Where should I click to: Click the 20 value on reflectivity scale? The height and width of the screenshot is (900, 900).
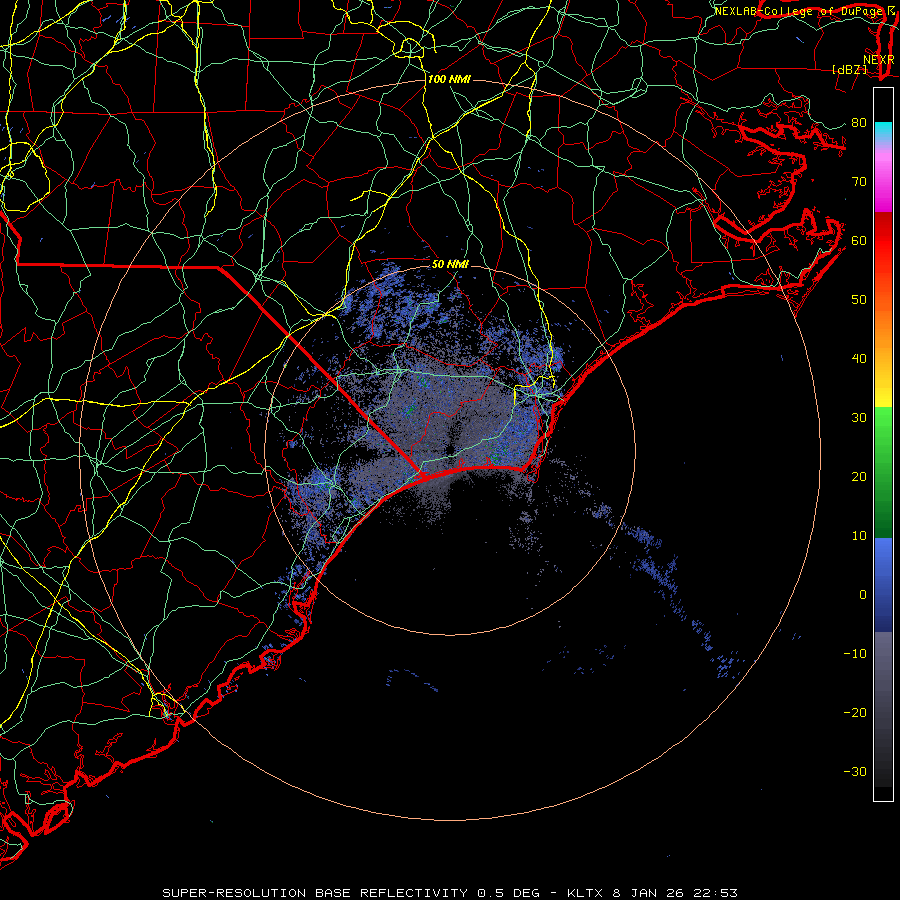tap(859, 477)
